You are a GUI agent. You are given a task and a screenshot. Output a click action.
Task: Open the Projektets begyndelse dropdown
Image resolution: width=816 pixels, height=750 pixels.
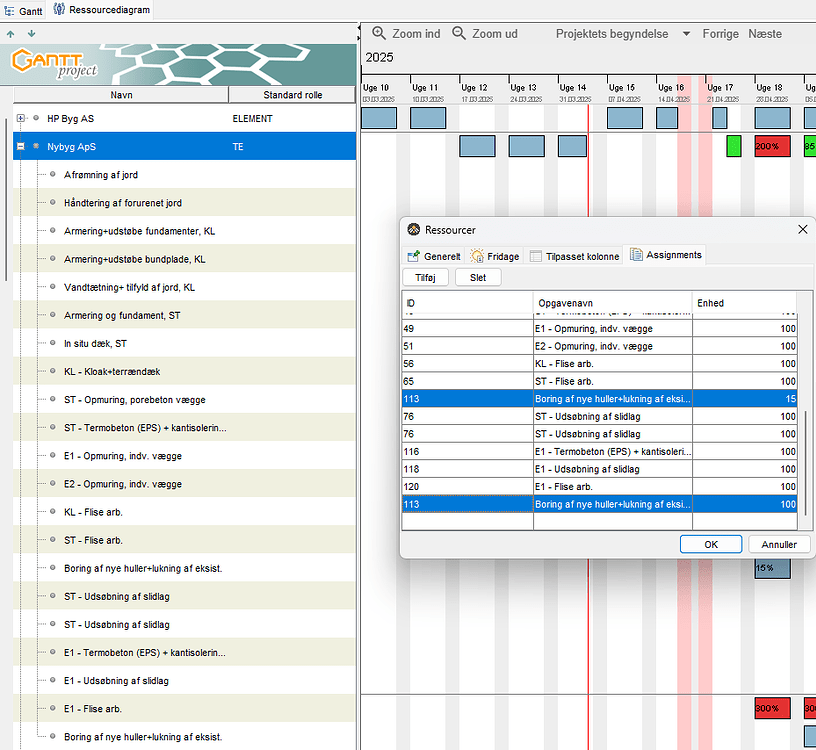pos(688,33)
